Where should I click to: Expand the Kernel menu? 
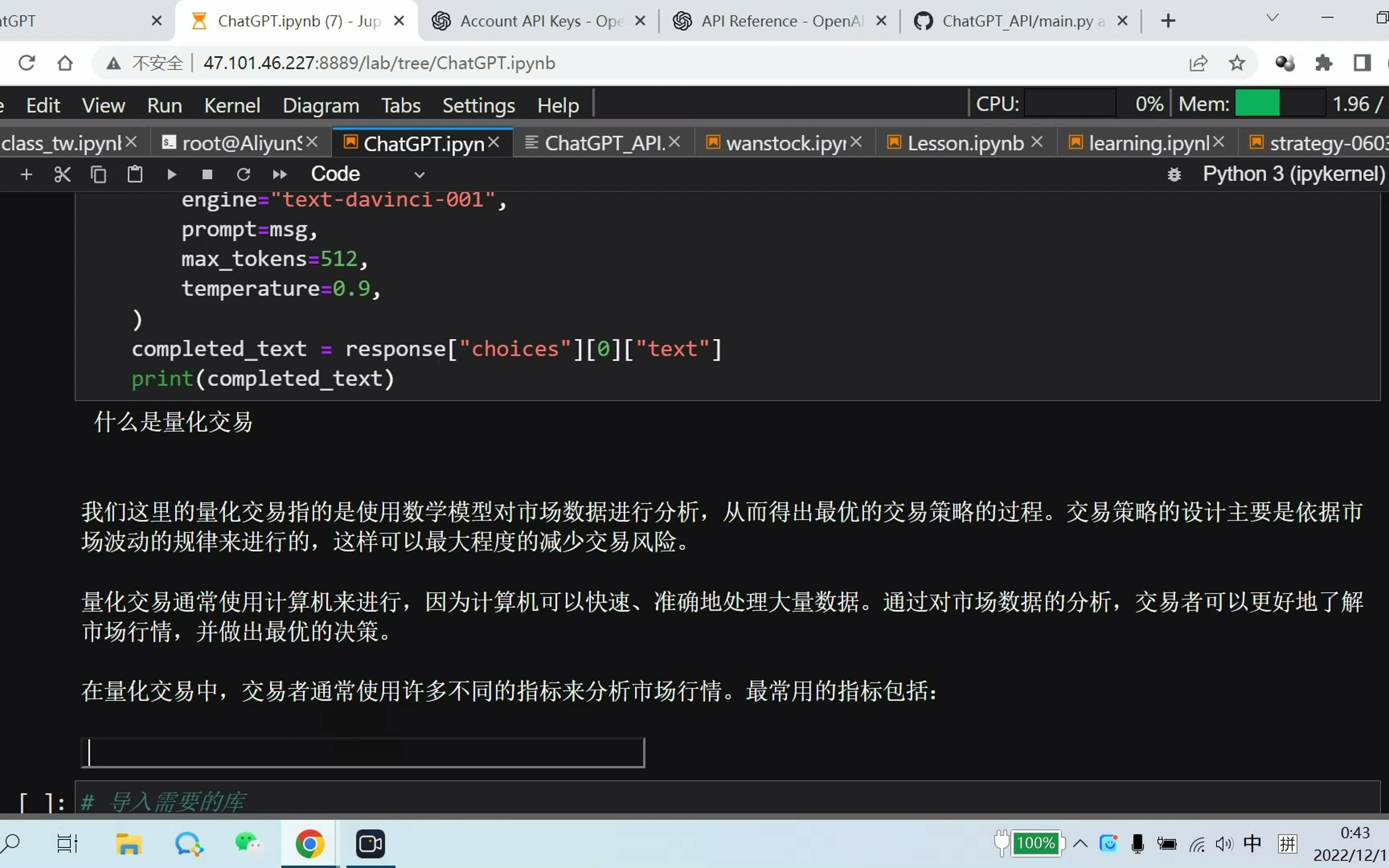pos(232,105)
